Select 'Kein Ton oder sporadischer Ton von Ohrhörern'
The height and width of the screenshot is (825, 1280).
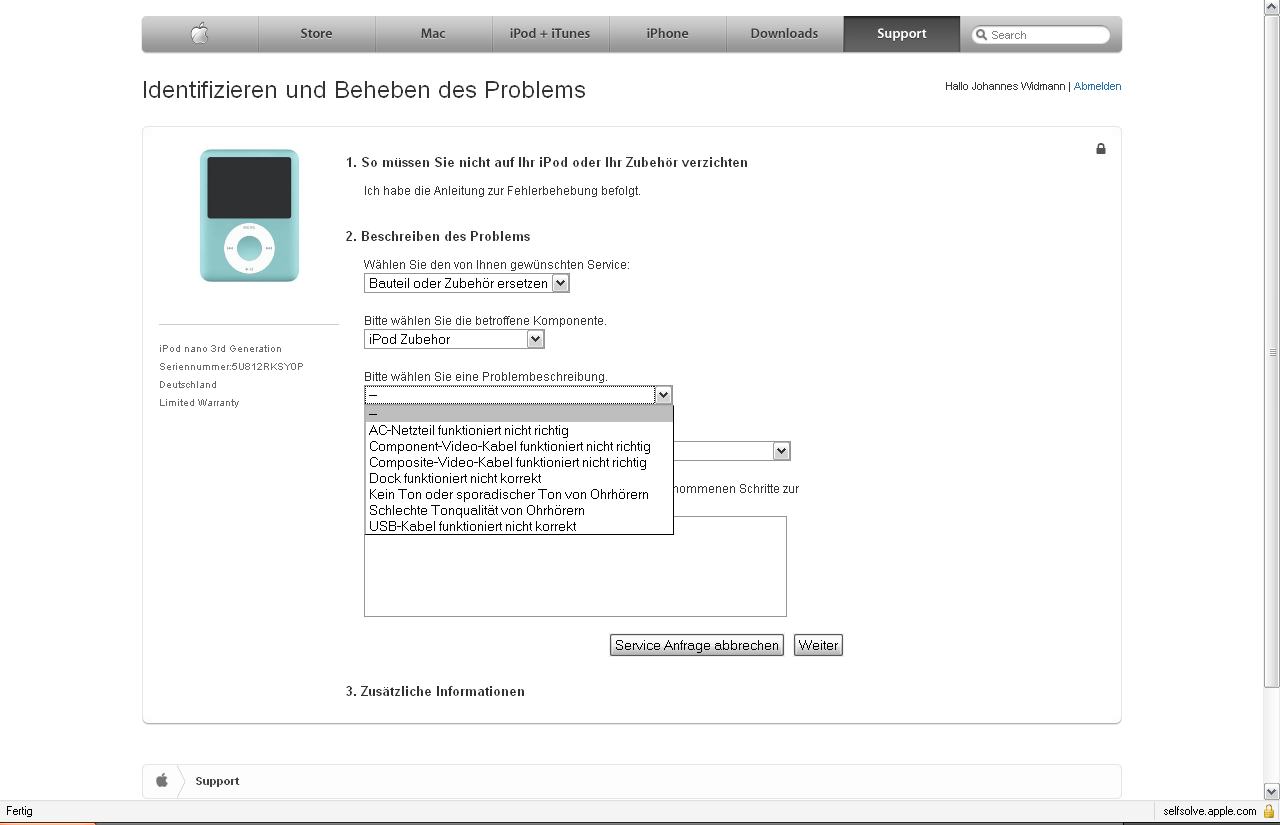click(x=519, y=494)
